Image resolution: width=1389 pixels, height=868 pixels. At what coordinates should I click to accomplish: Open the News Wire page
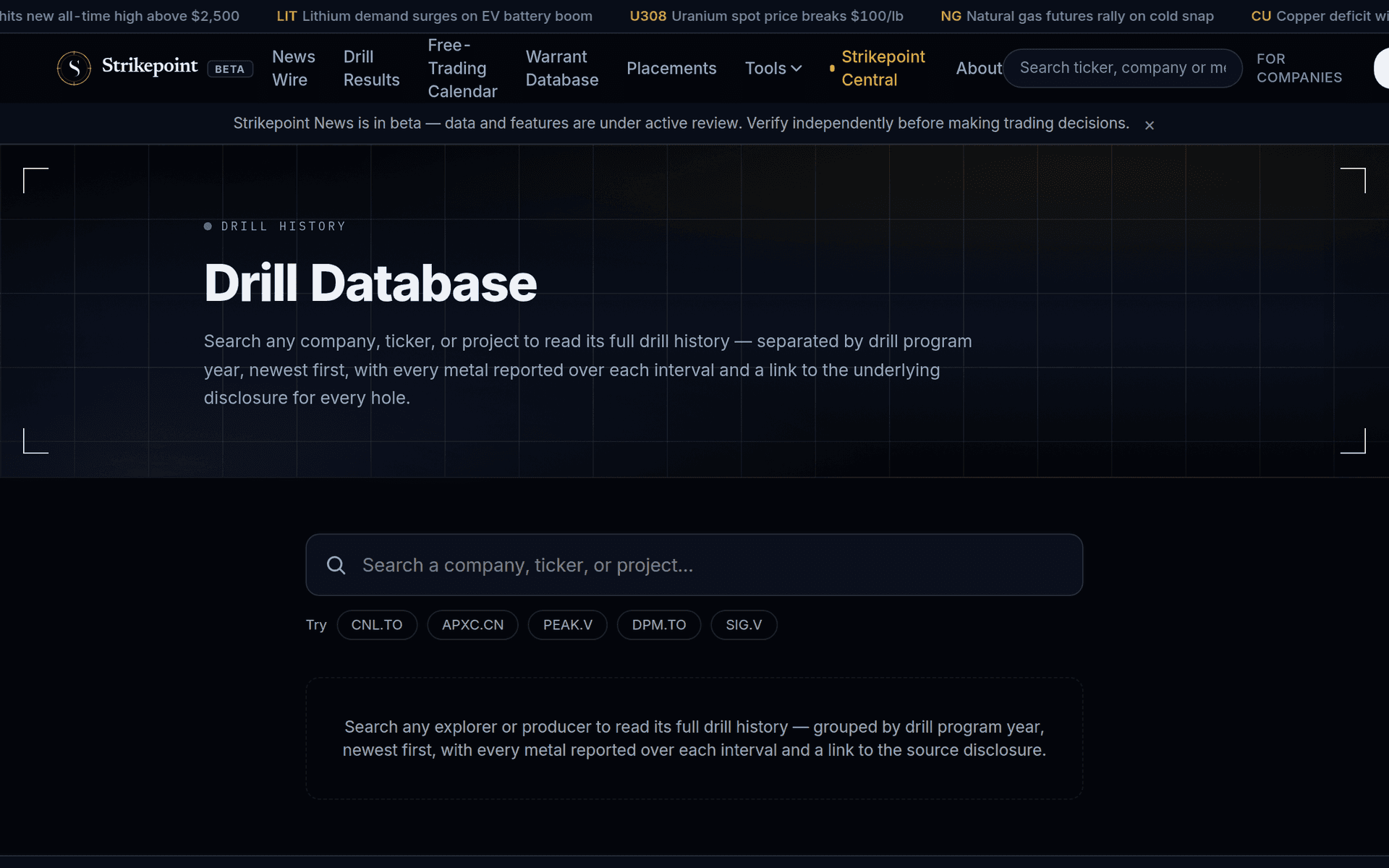coord(293,68)
